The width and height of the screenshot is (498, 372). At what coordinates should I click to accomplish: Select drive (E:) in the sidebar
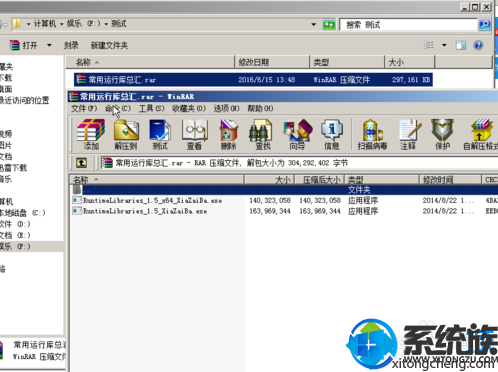(x=15, y=235)
